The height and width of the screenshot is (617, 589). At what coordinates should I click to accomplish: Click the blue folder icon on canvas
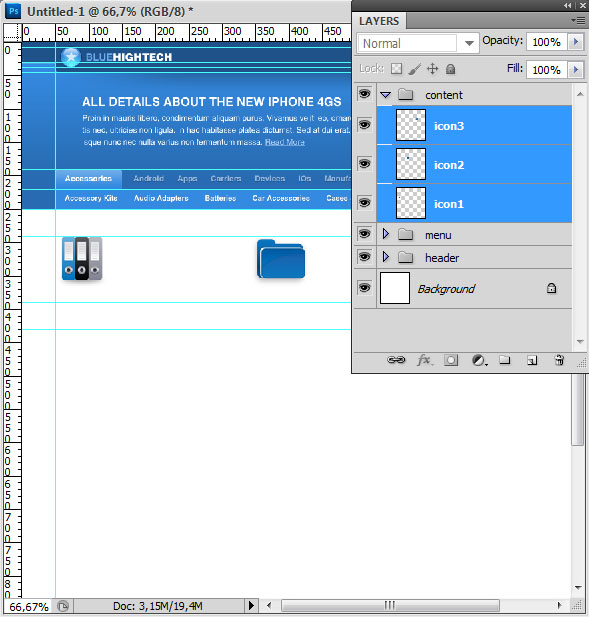point(281,259)
